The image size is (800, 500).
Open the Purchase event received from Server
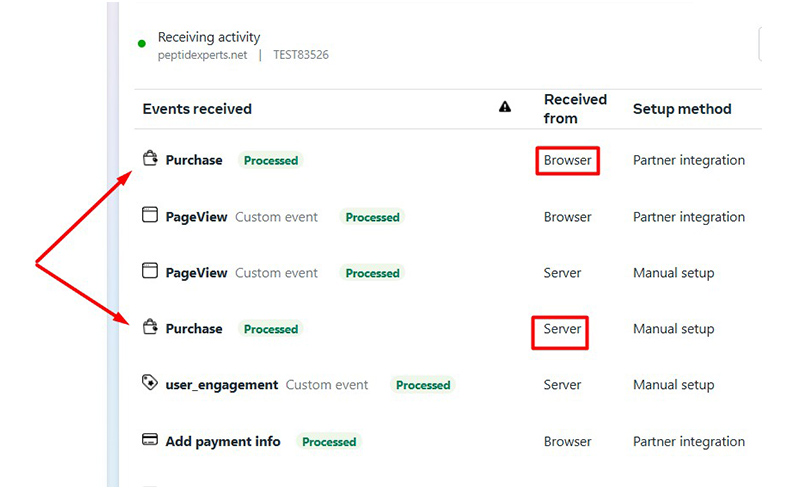coord(194,329)
